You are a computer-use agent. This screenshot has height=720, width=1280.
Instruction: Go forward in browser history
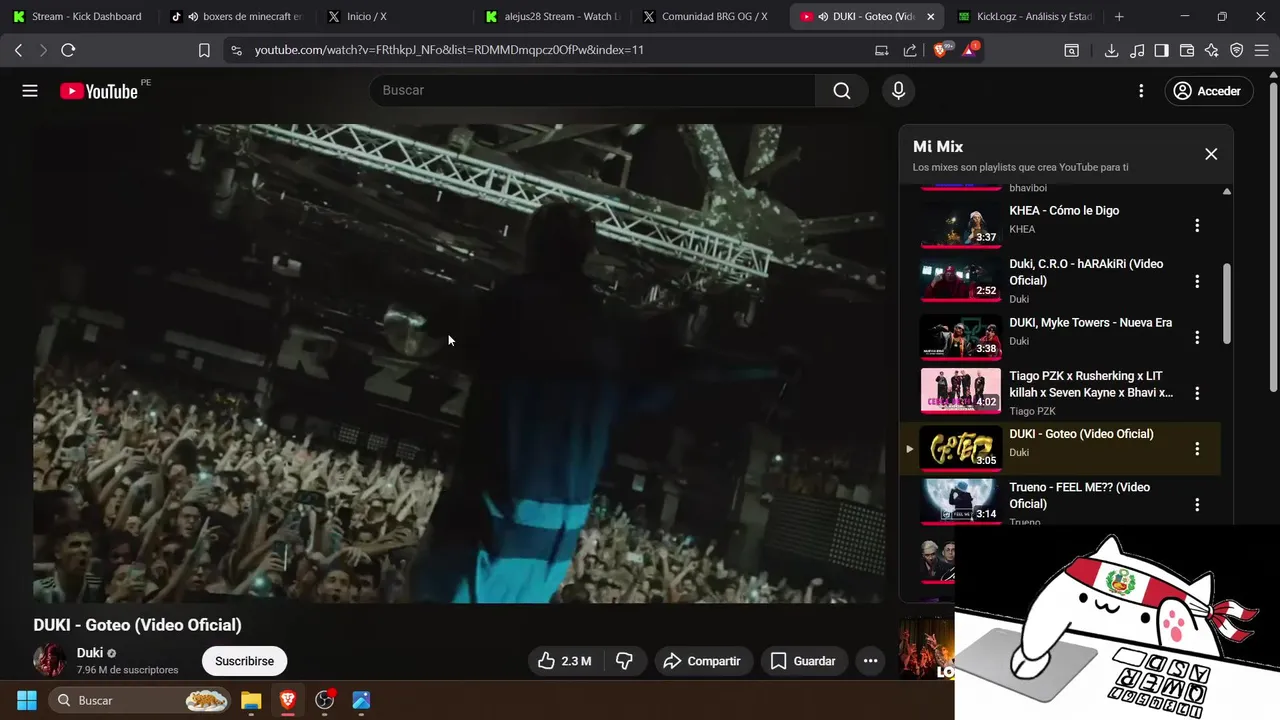[x=43, y=50]
